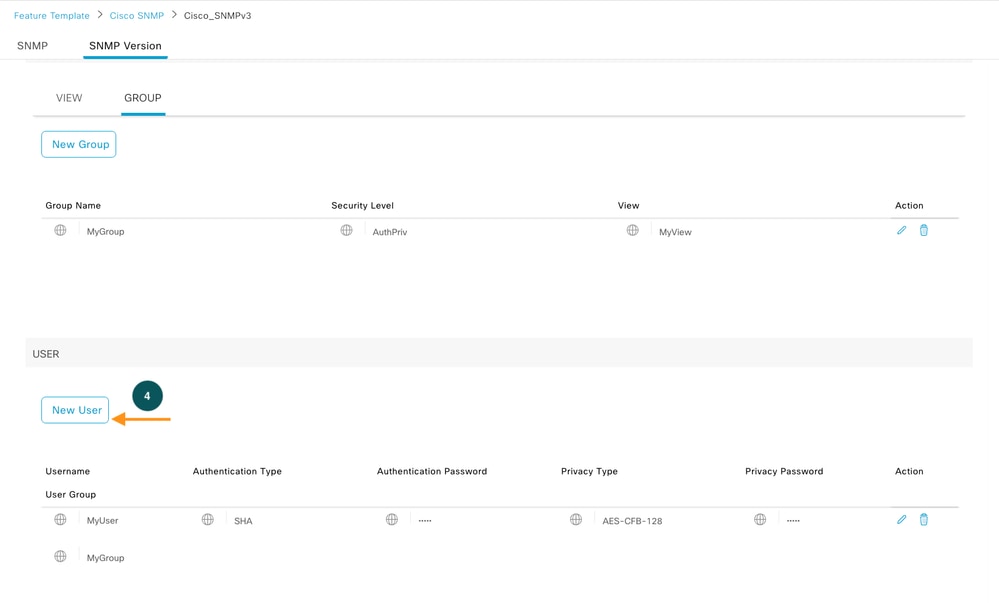Go to Feature Template breadcrumb
The width and height of the screenshot is (999, 603).
pos(52,15)
